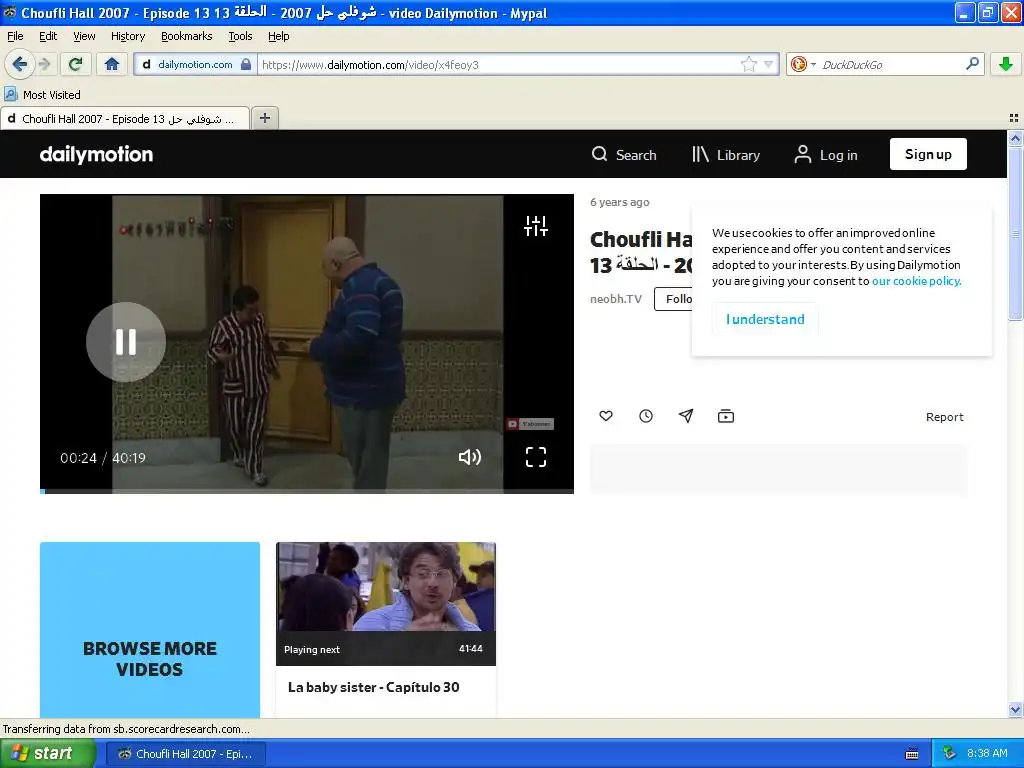Open the DuckDuckGo search engine dropdown

pyautogui.click(x=803, y=64)
